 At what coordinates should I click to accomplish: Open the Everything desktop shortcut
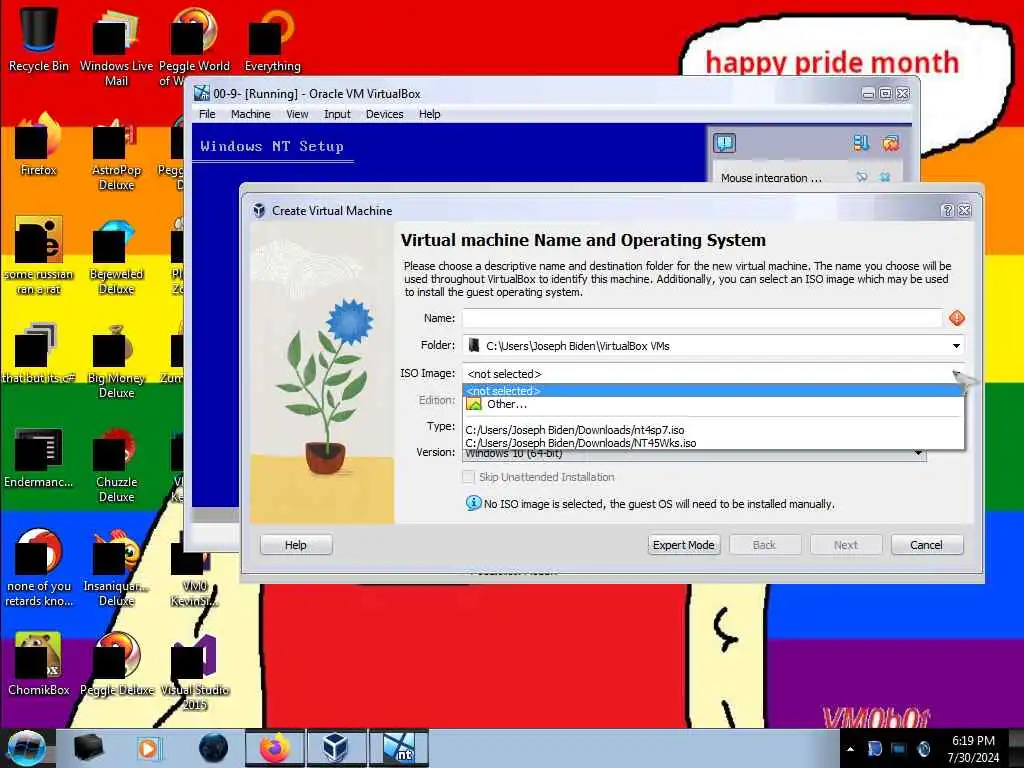point(272,39)
